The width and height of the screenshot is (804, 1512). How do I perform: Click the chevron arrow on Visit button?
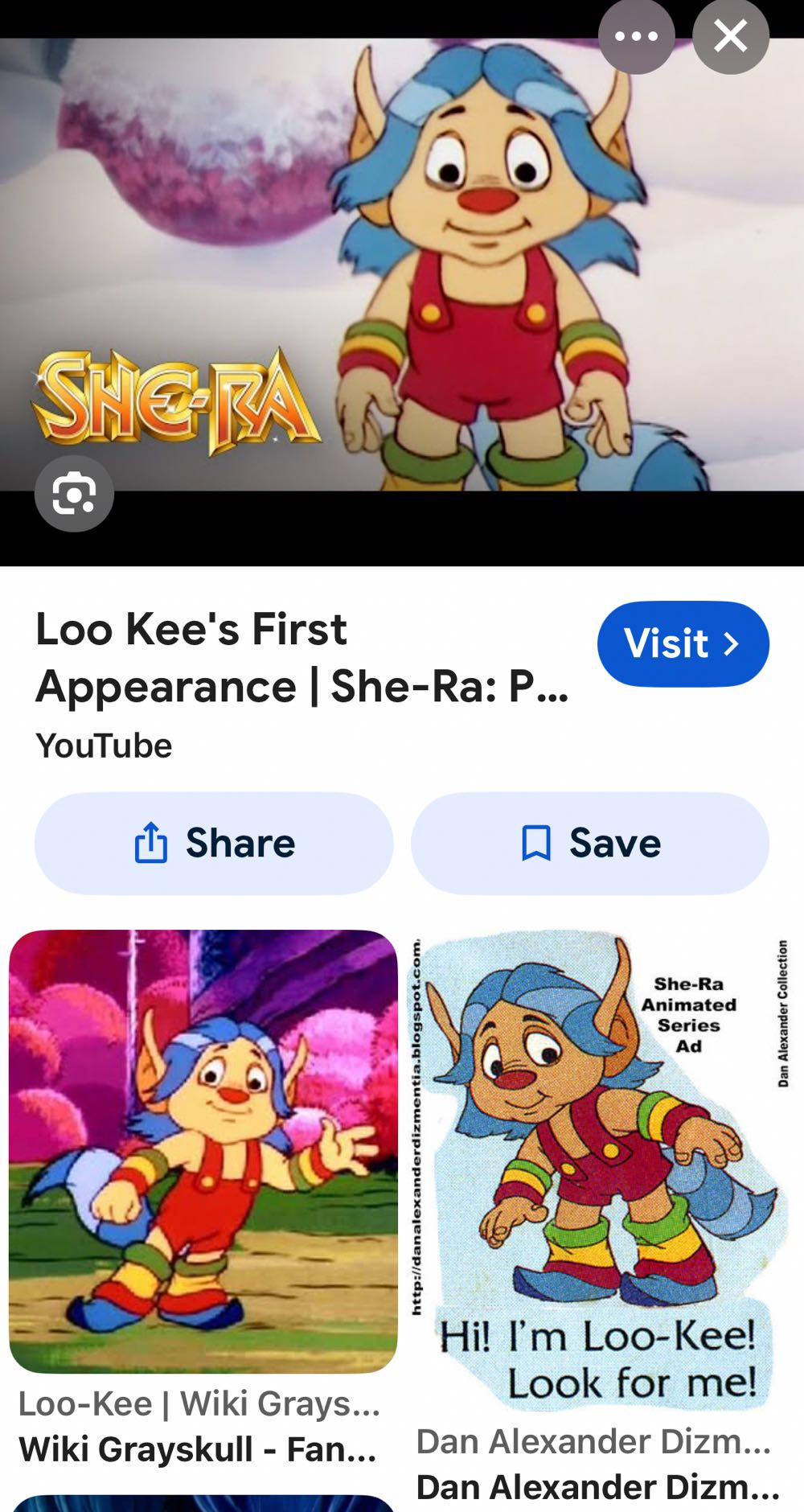tap(731, 643)
